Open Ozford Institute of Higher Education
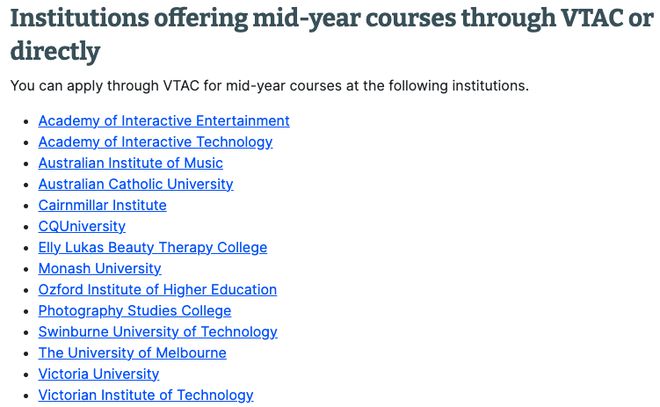Viewport: 660px width, 407px height. coord(157,289)
